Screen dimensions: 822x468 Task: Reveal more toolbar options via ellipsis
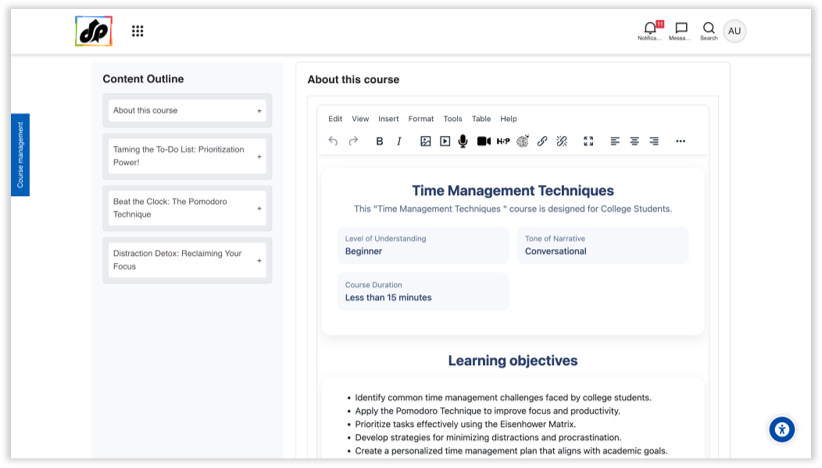(x=680, y=141)
